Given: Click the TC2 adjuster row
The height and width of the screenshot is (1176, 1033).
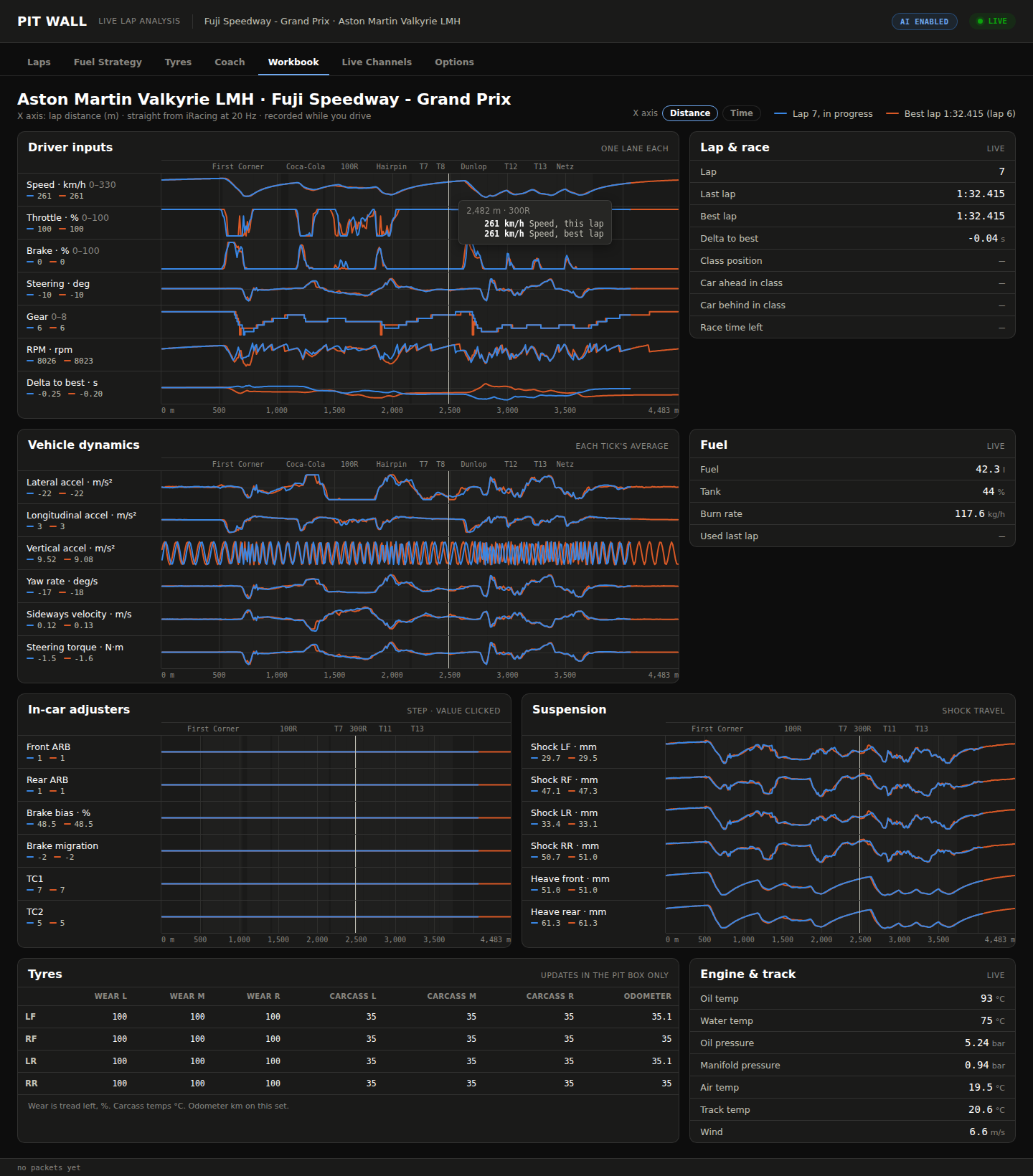Looking at the screenshot, I should point(264,917).
